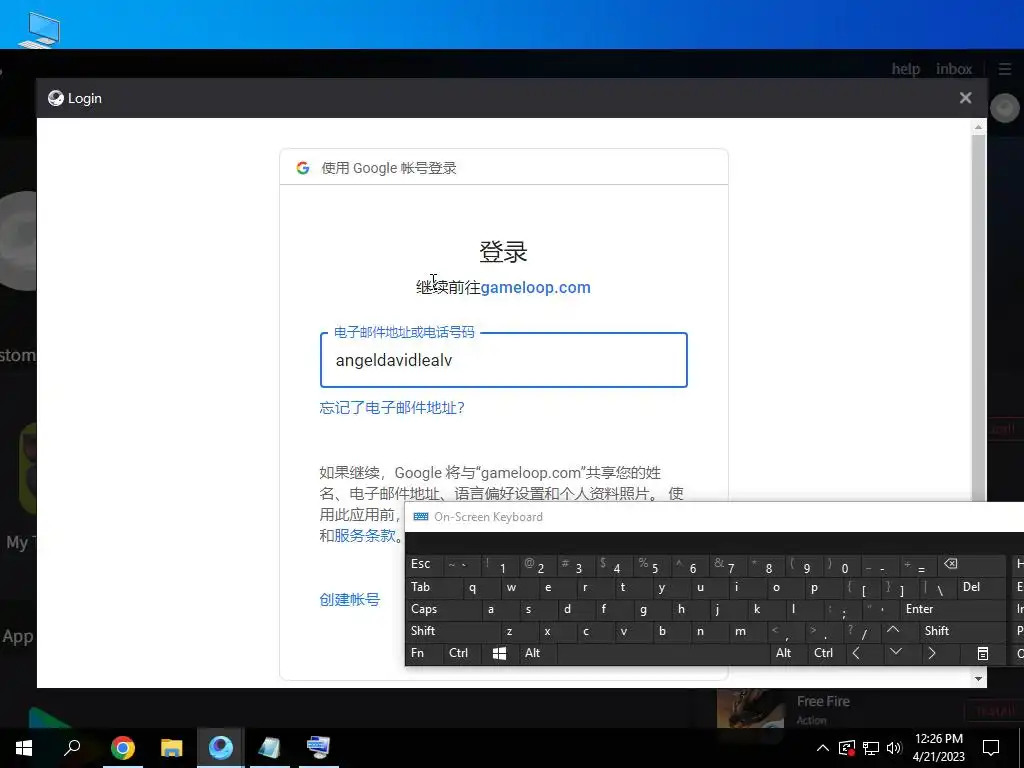Tap the left arrow key on on-screen keyboard
1024x768 pixels.
click(x=864, y=653)
